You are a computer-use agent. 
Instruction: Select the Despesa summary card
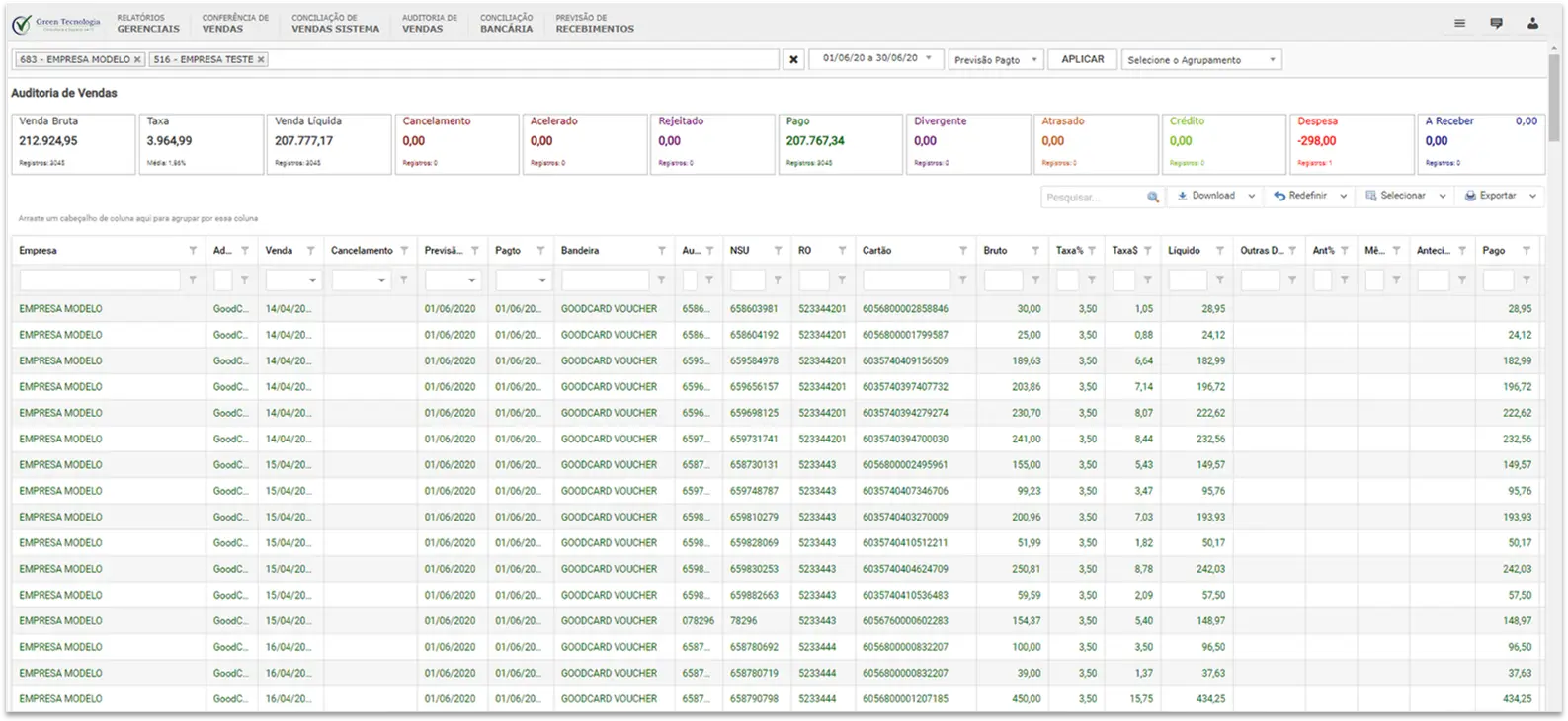point(1352,144)
